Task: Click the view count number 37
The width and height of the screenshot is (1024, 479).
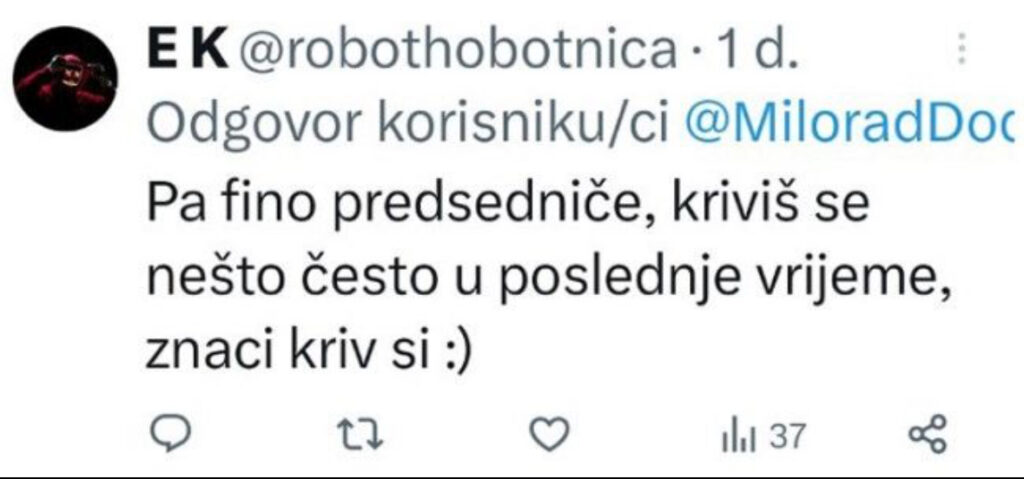Action: (787, 437)
